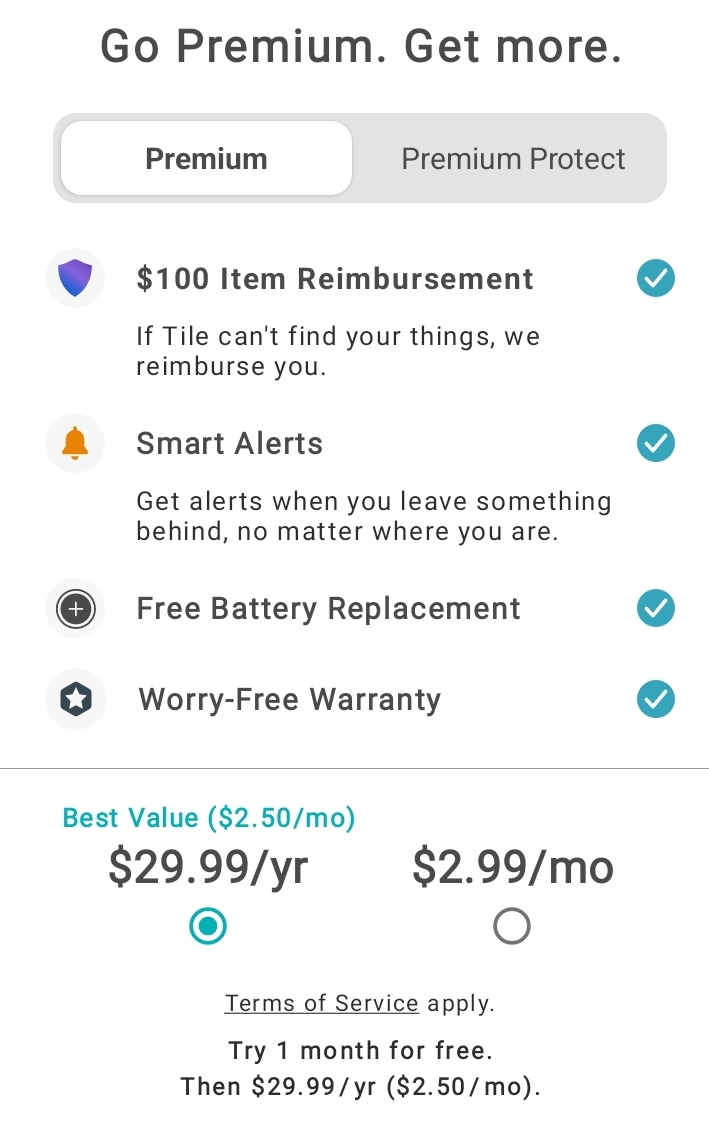Switch to the Premium Protect tab
Screen dimensions: 709x1136
pyautogui.click(x=513, y=159)
